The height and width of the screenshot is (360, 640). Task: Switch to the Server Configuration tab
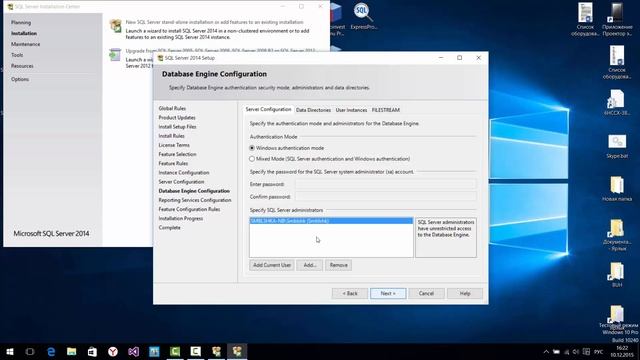tap(268, 109)
